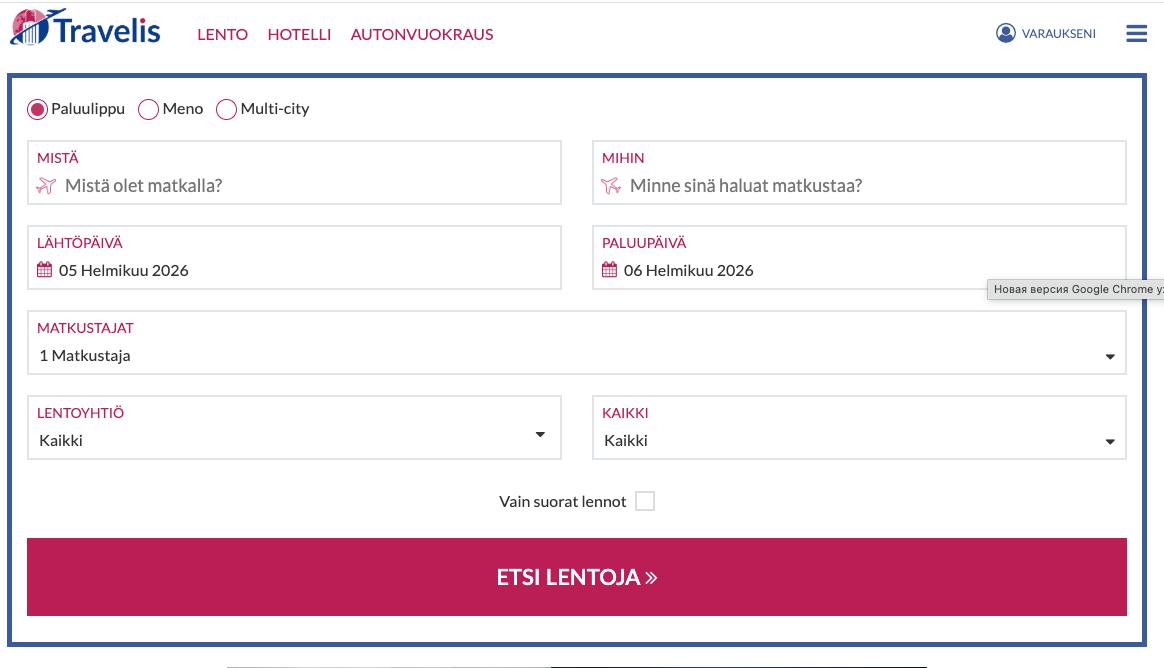Image resolution: width=1164 pixels, height=668 pixels.
Task: Click the calendar icon for Paluupäivä
Action: [x=609, y=270]
